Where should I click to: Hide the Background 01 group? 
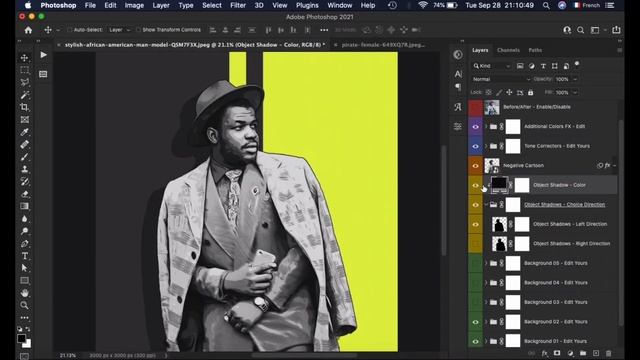(x=476, y=341)
